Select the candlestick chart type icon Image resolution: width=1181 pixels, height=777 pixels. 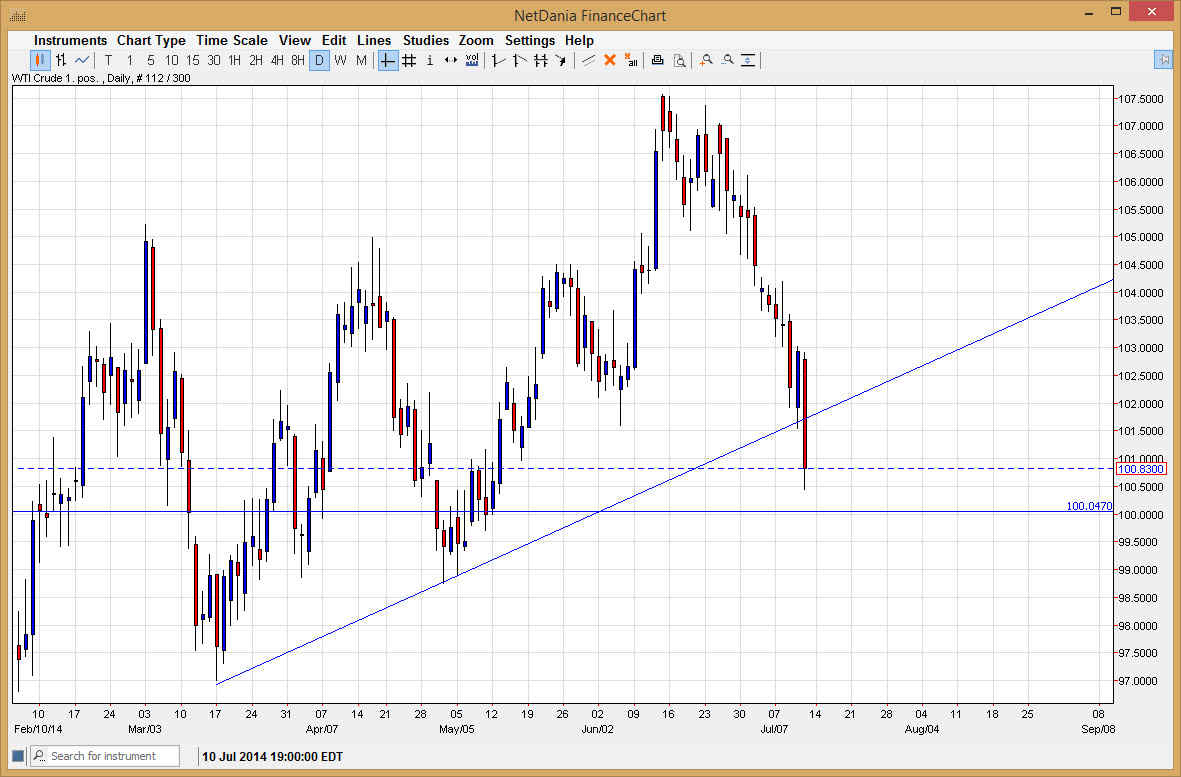[41, 60]
